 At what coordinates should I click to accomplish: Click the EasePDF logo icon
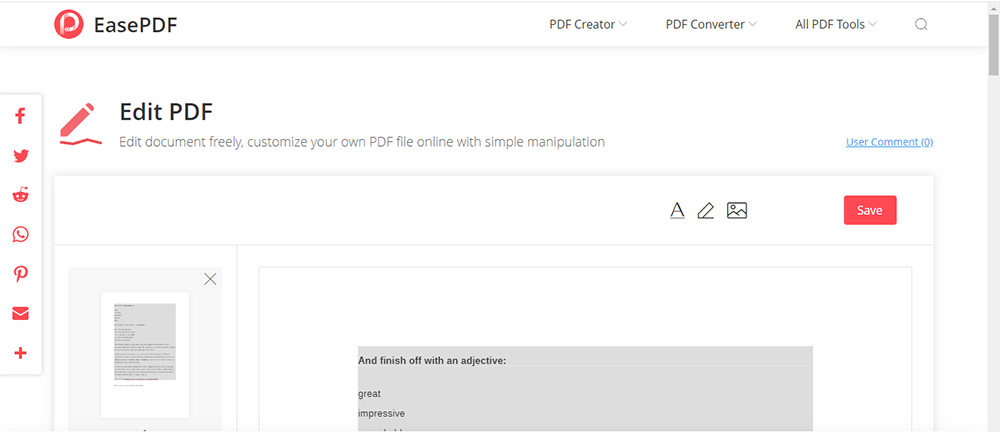click(69, 25)
